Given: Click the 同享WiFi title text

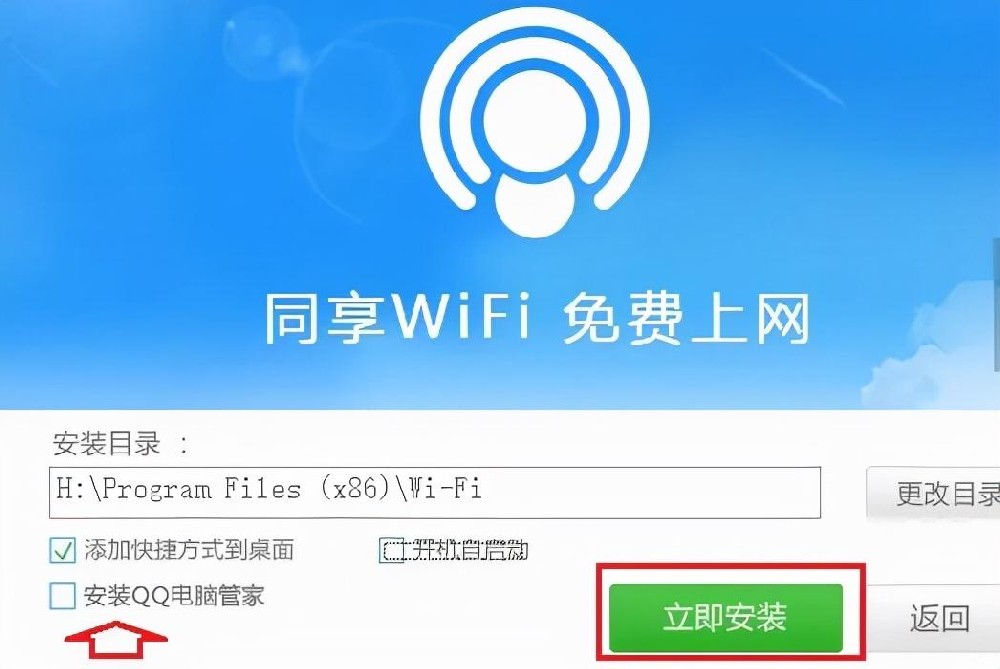Looking at the screenshot, I should [x=397, y=317].
